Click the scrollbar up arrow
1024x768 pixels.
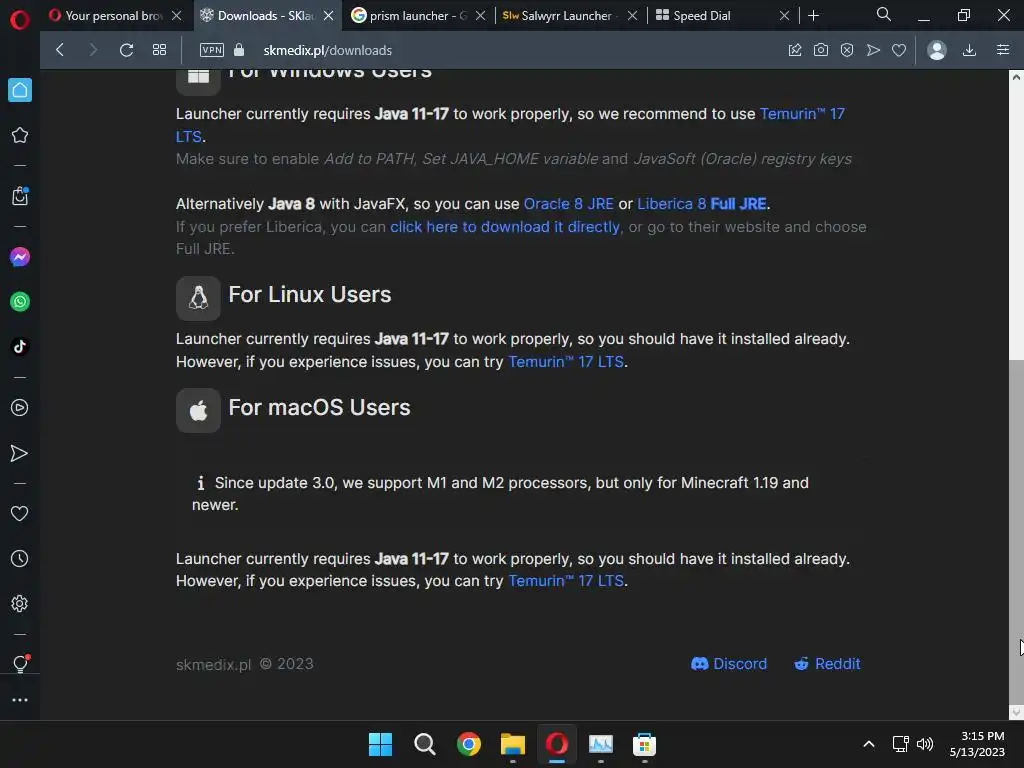1016,77
